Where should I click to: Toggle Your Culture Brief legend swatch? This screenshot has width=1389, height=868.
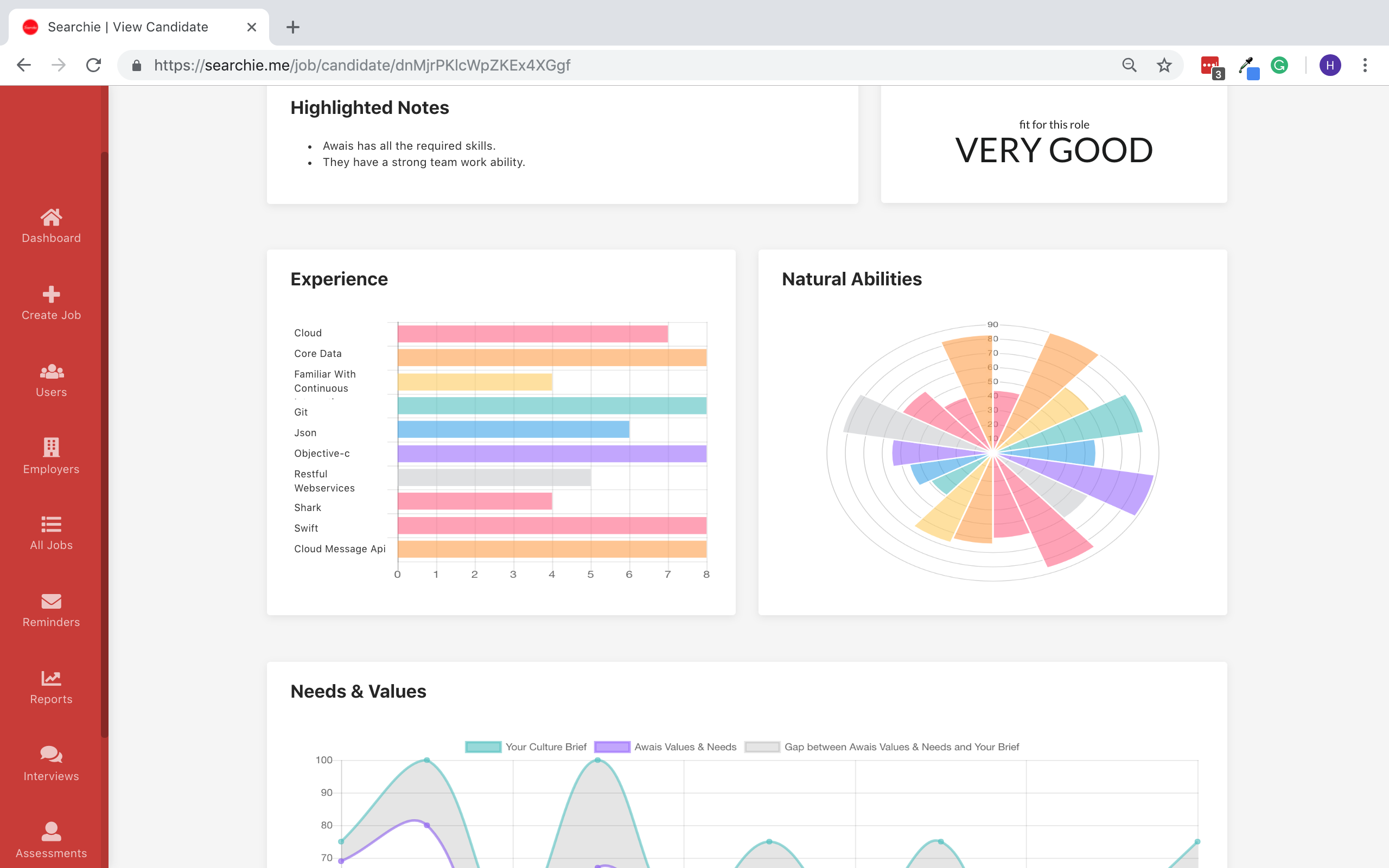tap(483, 747)
